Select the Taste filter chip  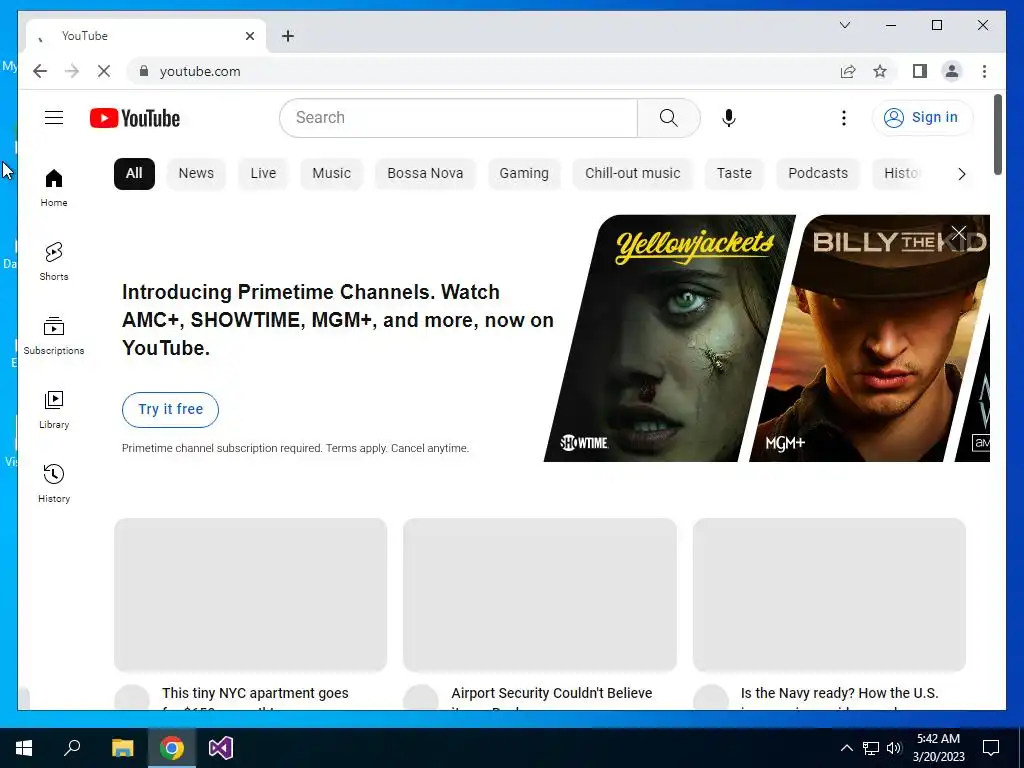click(x=734, y=174)
